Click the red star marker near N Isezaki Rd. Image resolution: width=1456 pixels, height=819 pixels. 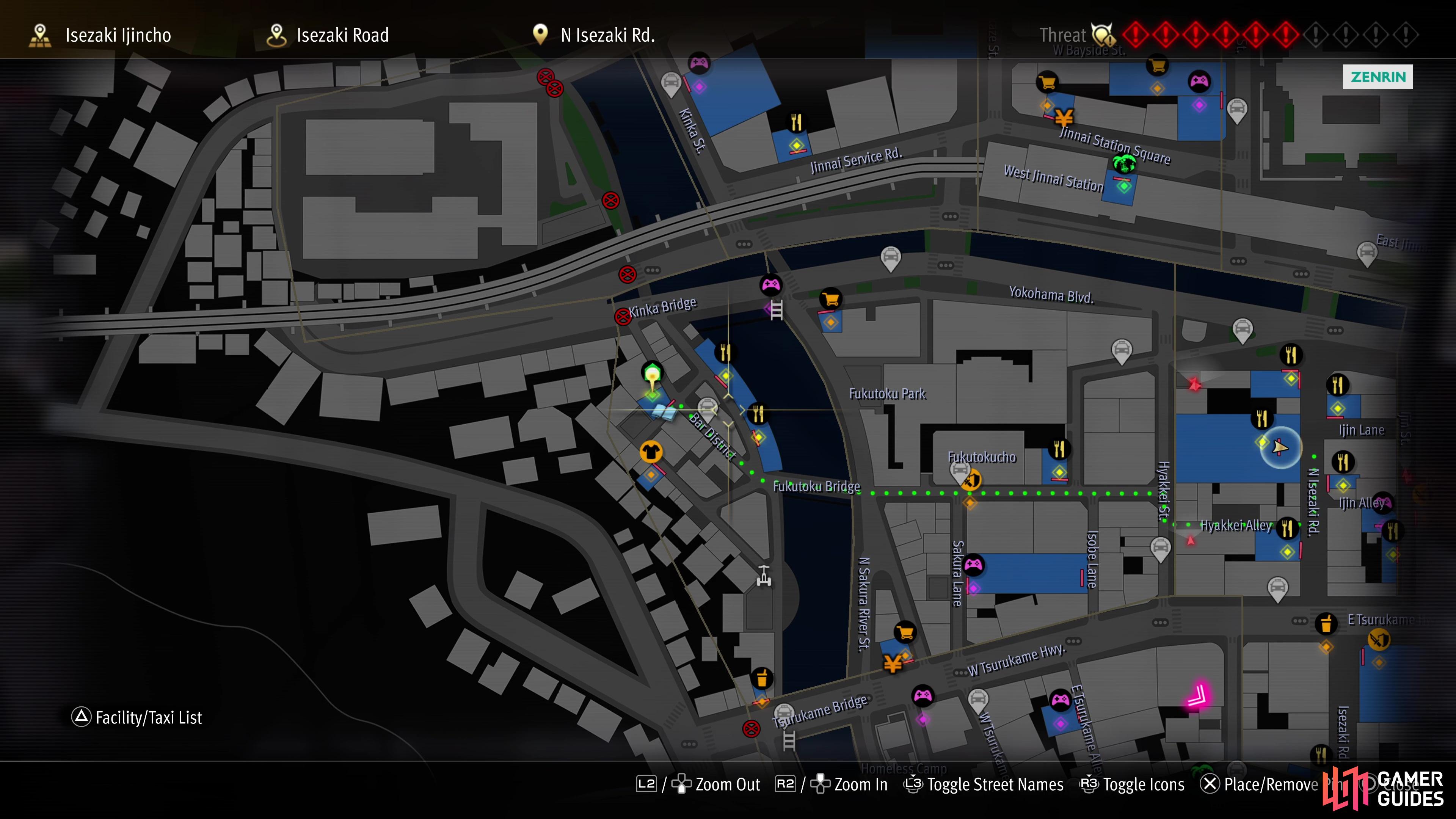(1194, 385)
